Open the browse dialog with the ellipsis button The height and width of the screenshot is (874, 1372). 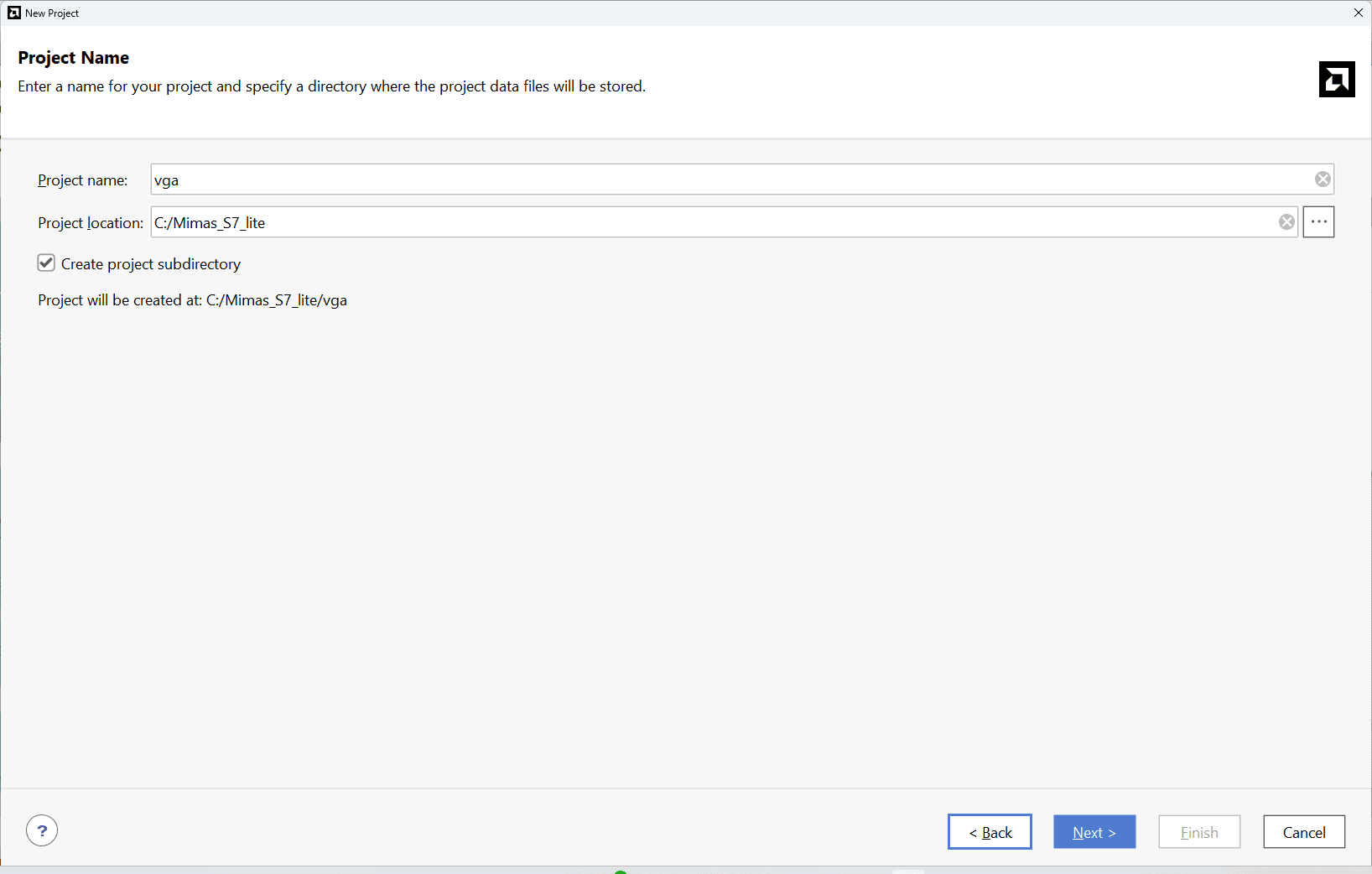1318,222
